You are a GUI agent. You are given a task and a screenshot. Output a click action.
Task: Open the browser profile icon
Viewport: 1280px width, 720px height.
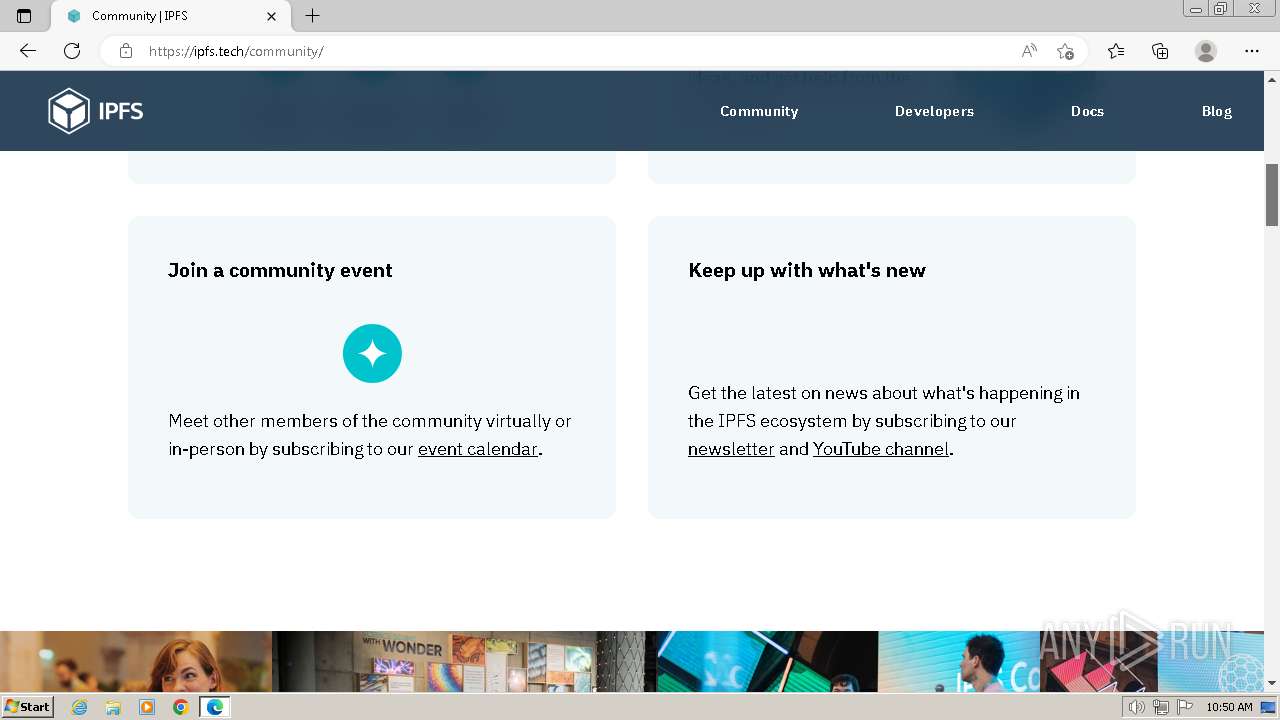point(1206,51)
